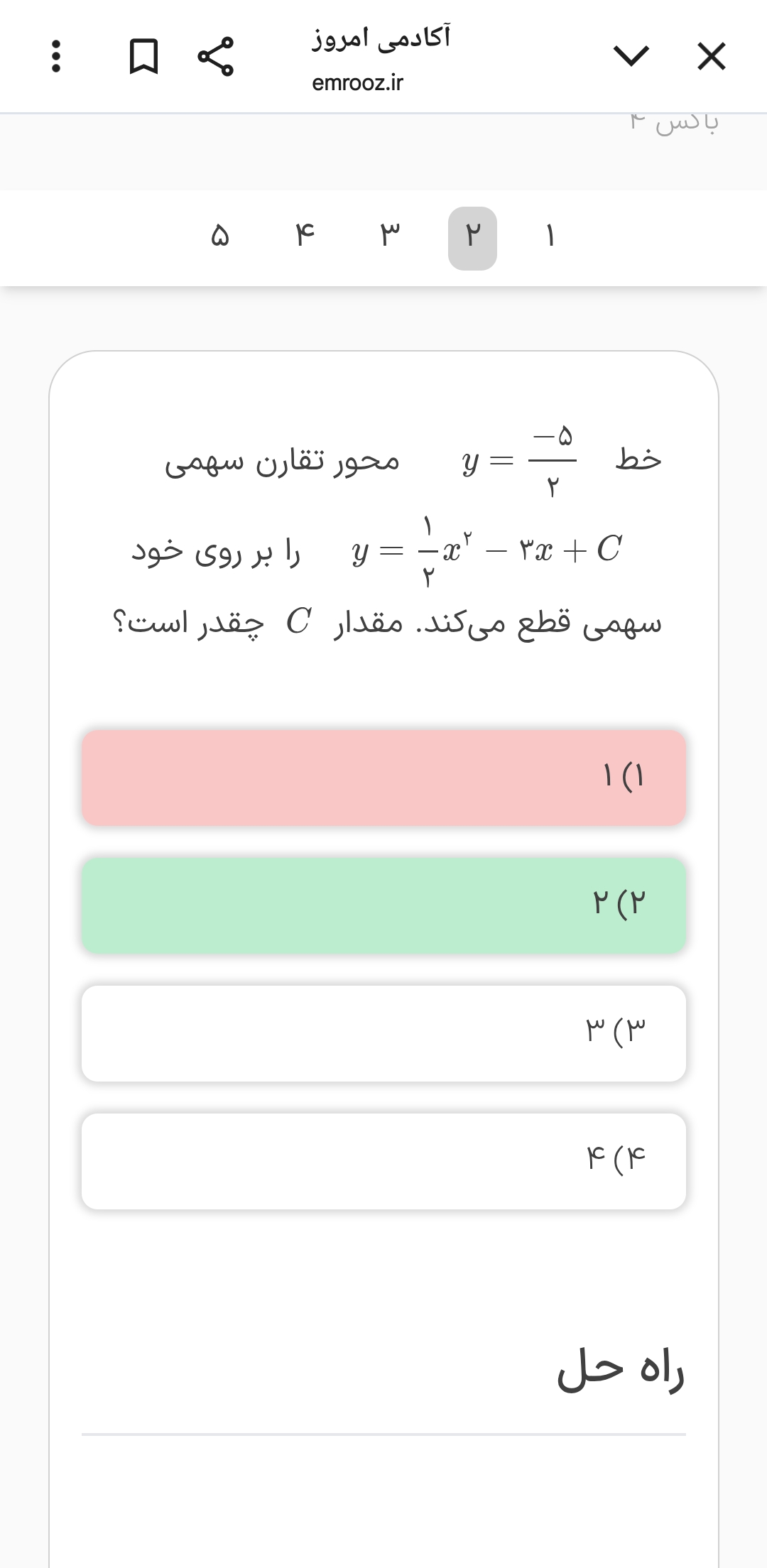
Task: Choose answer option ۱ (red)
Action: (383, 778)
